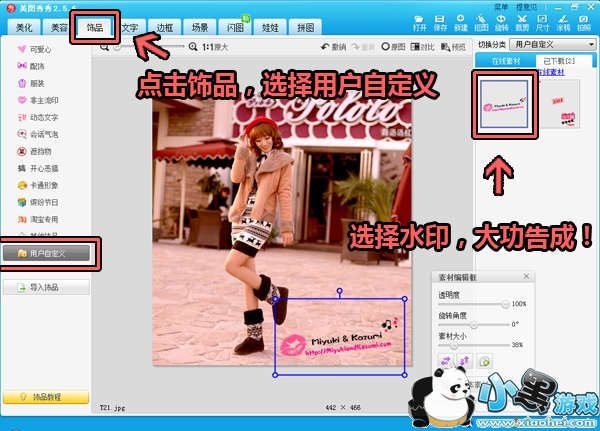Select the 卡通形象 category
Screen dimensions: 600x431
(x=38, y=185)
